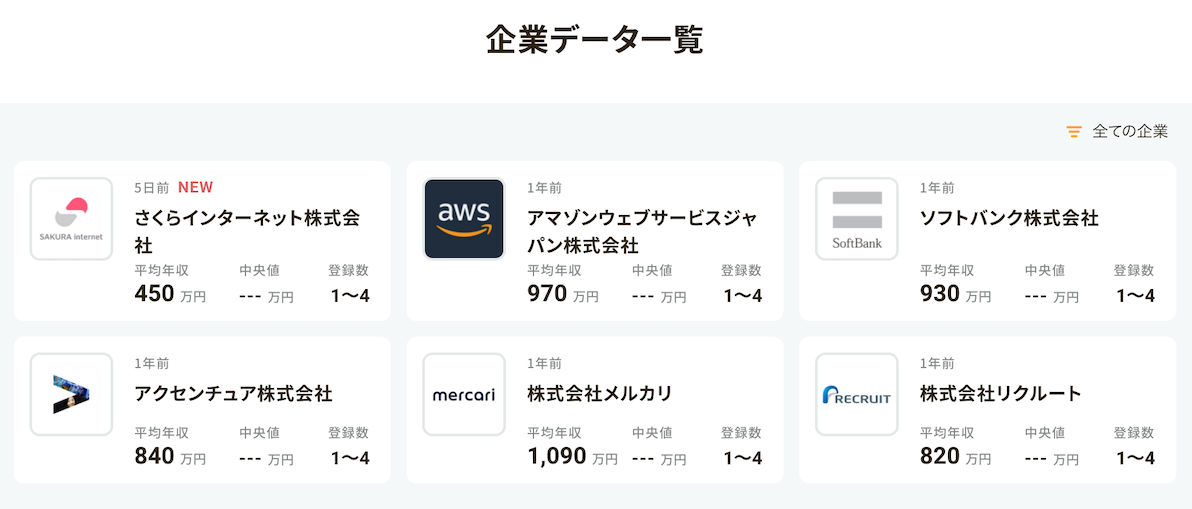Click the Mercari logo icon
The width and height of the screenshot is (1192, 509).
[464, 394]
